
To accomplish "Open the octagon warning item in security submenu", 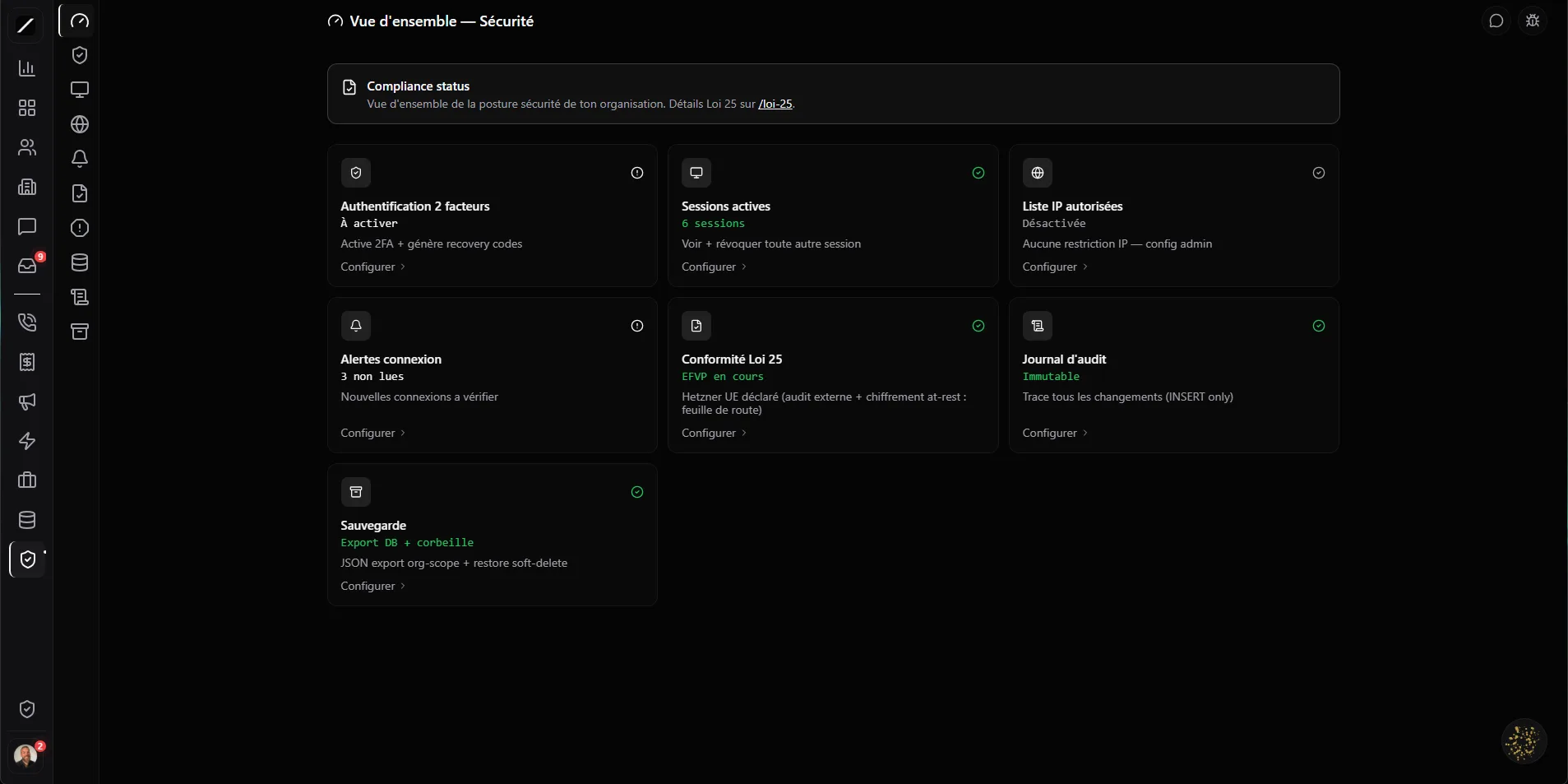I will 80,228.
